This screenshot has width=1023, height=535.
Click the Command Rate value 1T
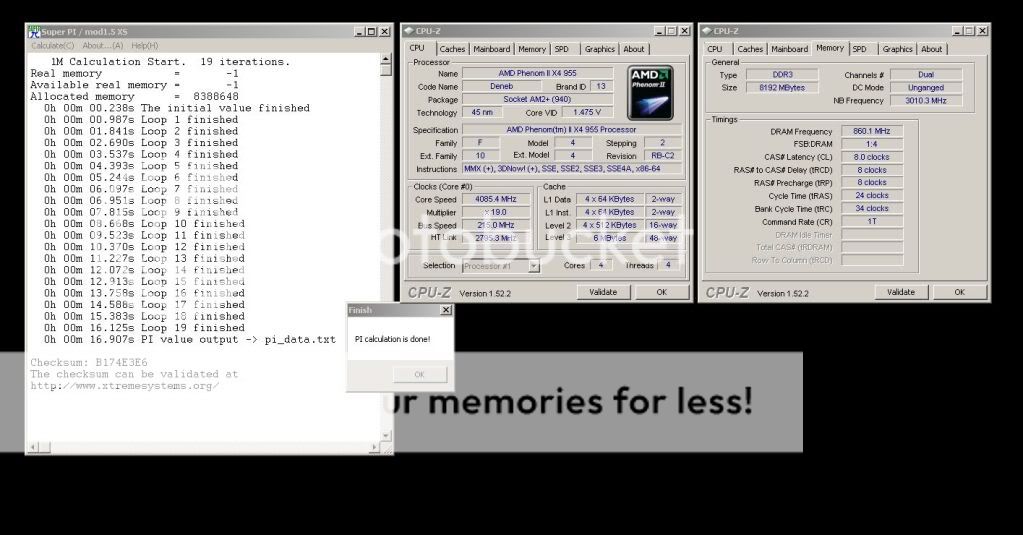click(872, 222)
